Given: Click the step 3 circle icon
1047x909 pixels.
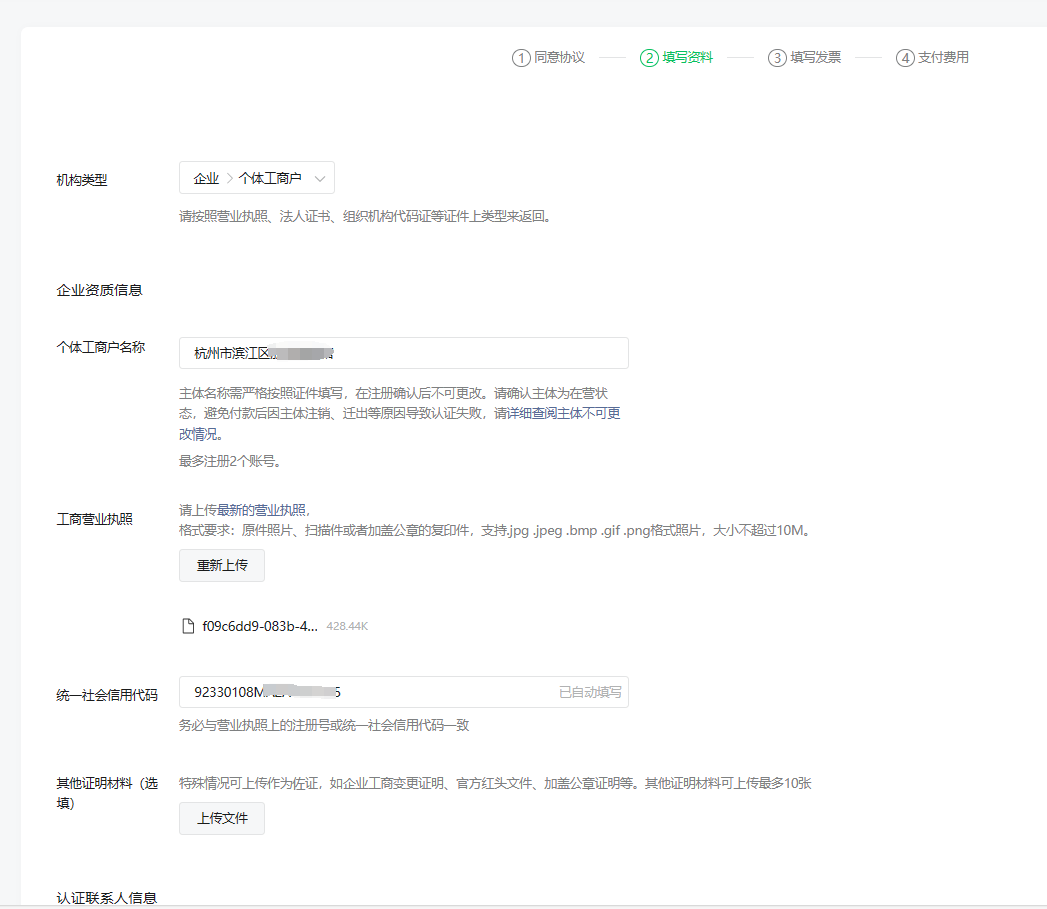Looking at the screenshot, I should coord(777,58).
